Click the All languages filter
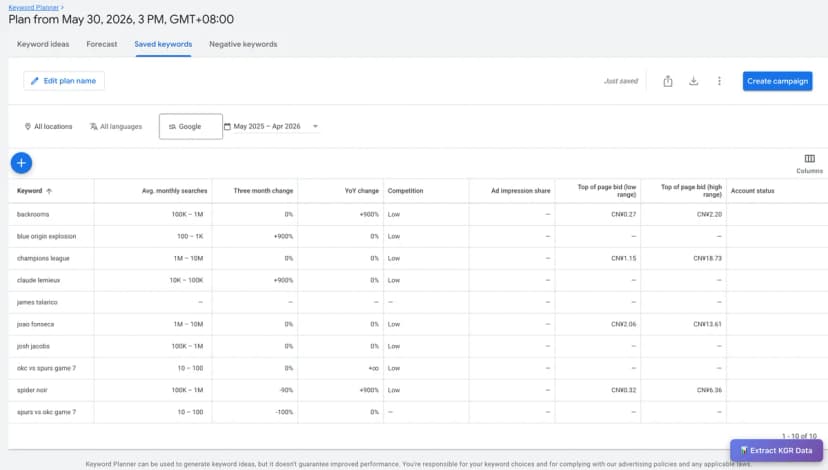Image resolution: width=828 pixels, height=470 pixels. tap(116, 127)
